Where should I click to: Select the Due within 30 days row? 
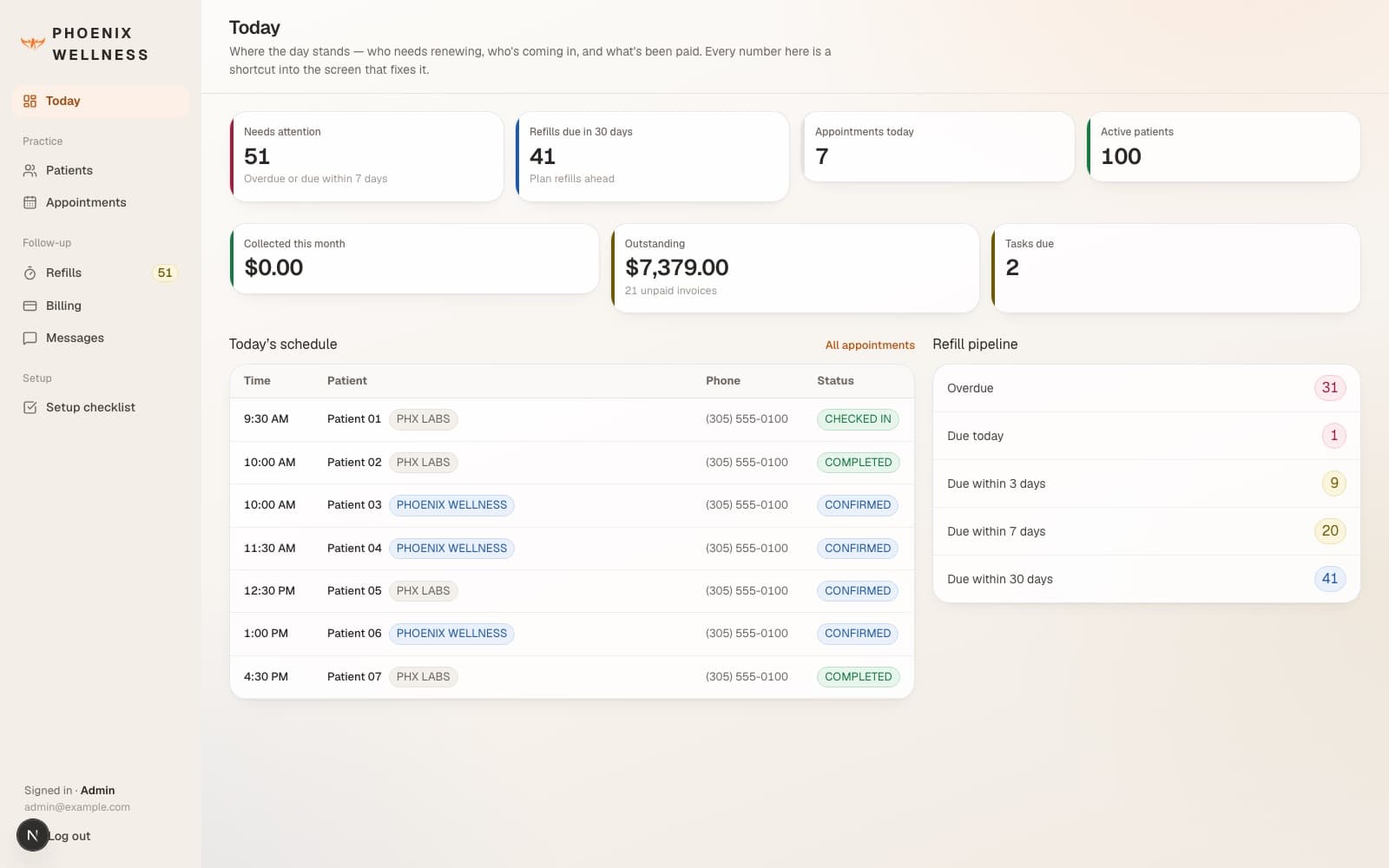[1146, 579]
